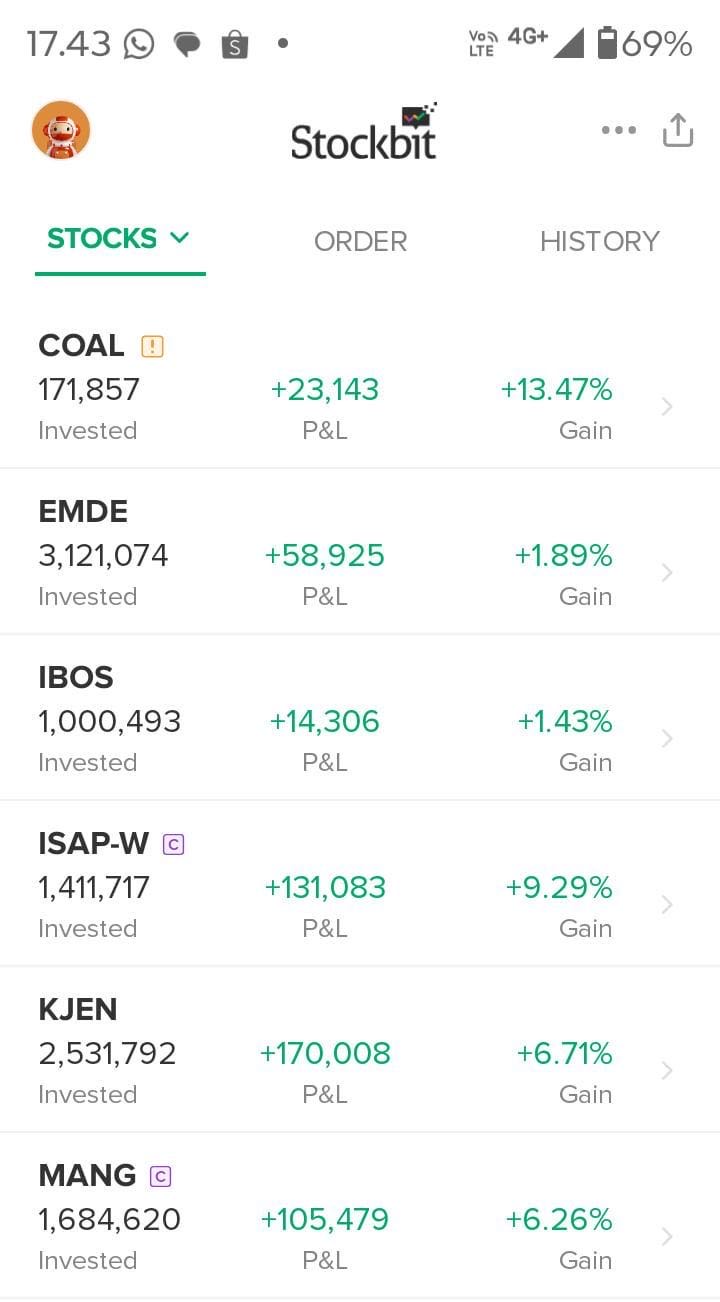Tap the MANG 1,684,620 invested amount
The height and width of the screenshot is (1302, 720).
click(x=110, y=1219)
